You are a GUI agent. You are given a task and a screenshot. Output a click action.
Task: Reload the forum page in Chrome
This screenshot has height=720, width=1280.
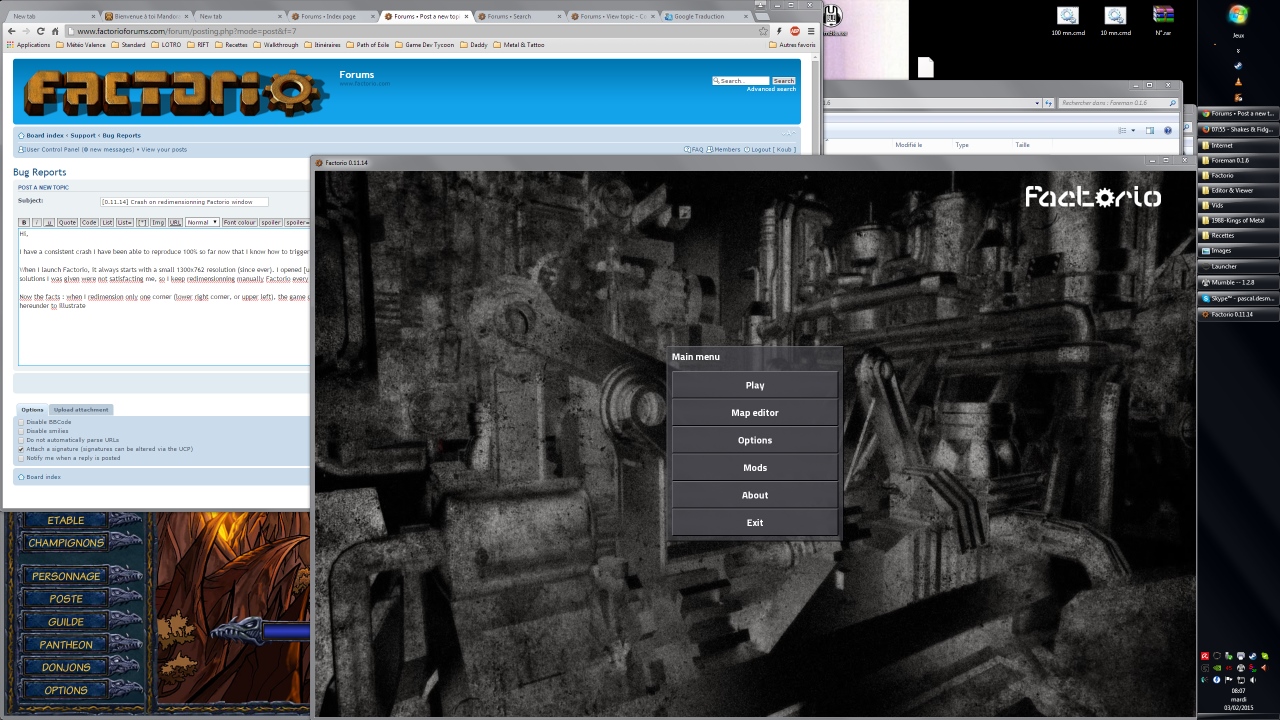41,31
